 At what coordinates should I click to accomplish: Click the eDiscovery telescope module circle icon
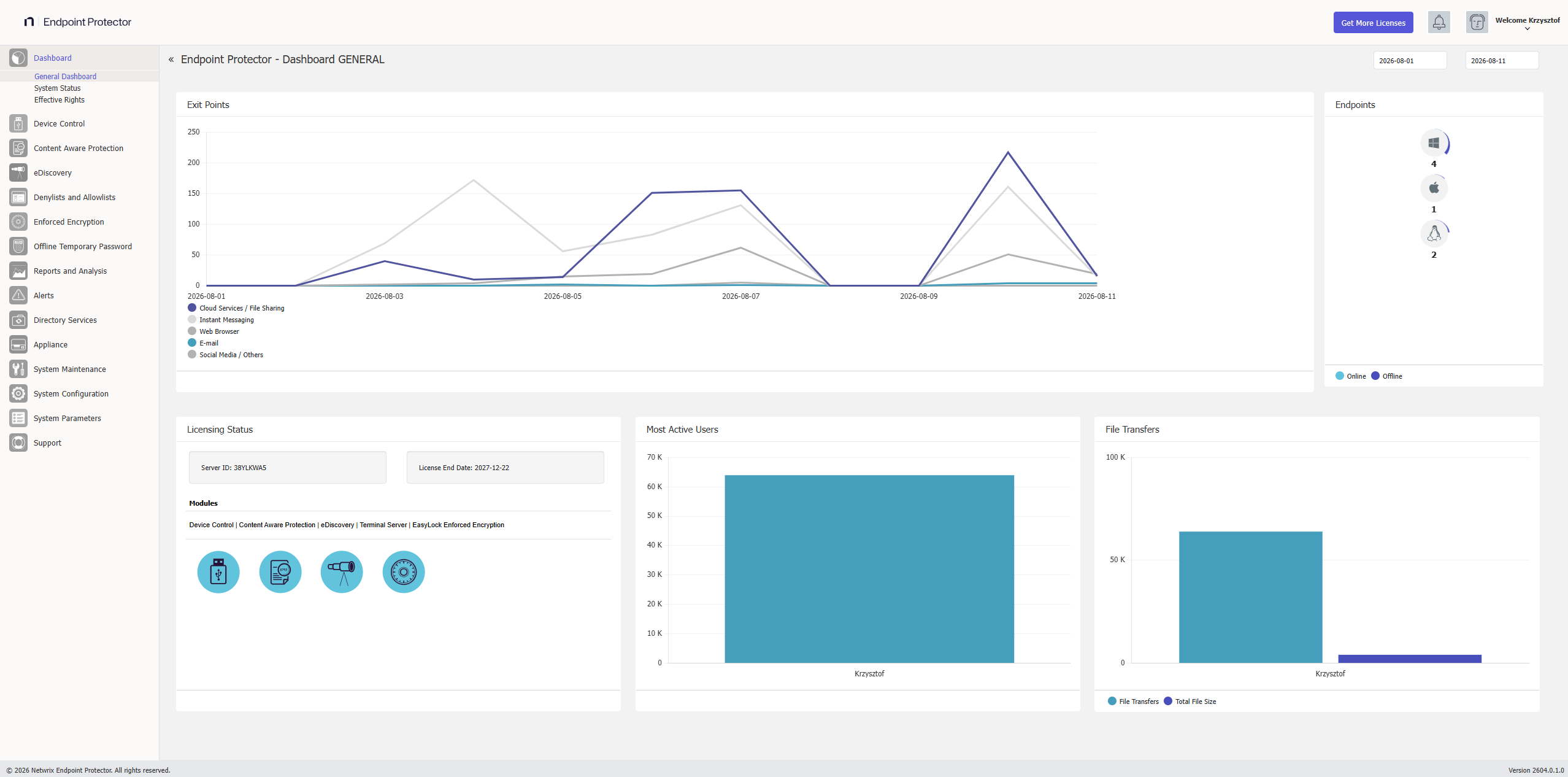point(342,572)
